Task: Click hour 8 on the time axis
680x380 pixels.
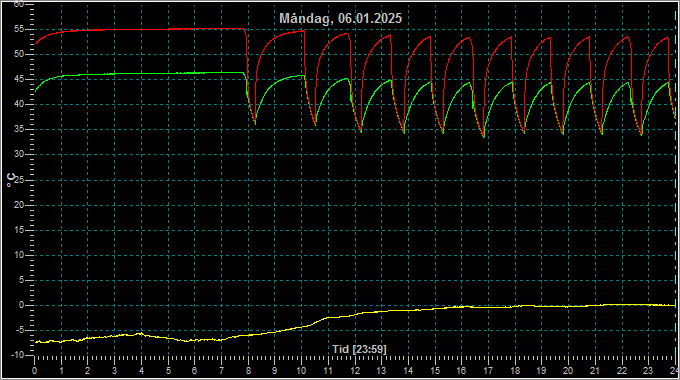Action: click(248, 371)
